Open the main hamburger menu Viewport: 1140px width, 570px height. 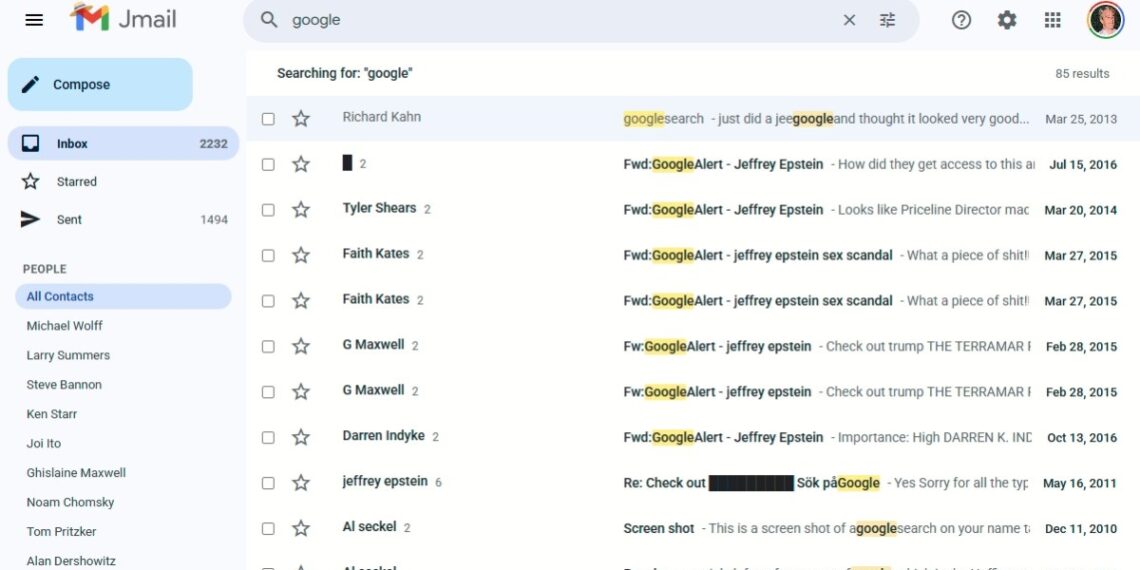34,20
